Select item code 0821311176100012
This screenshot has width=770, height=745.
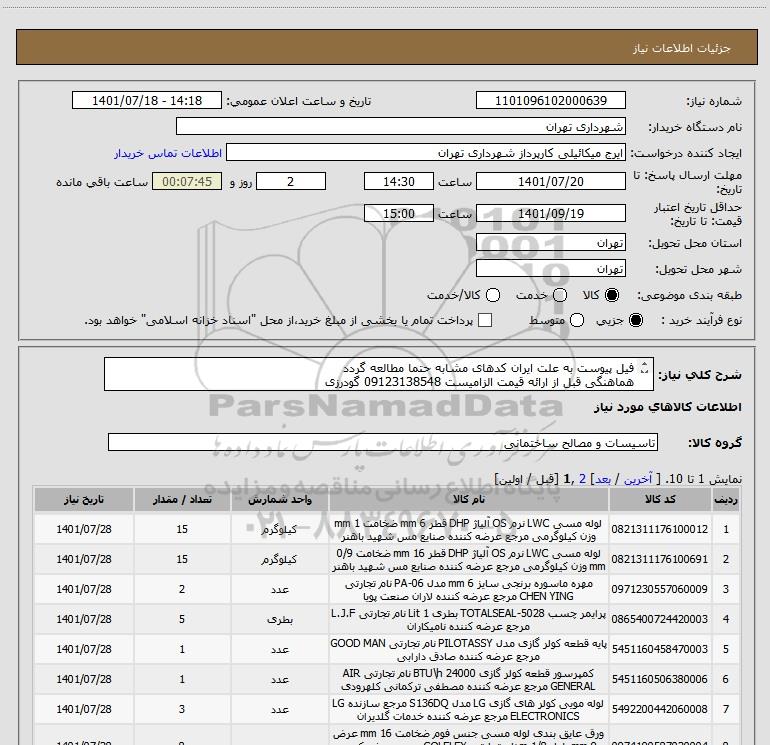pyautogui.click(x=660, y=529)
